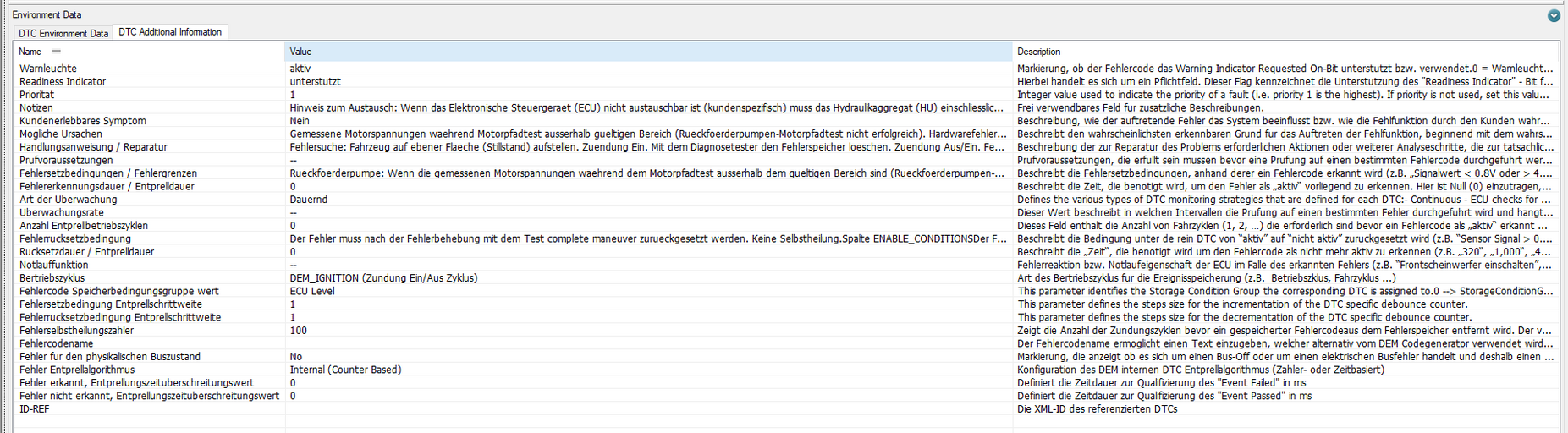Image resolution: width=1568 pixels, height=433 pixels.
Task: Select the Fehlercodename row name
Action: click(57, 343)
